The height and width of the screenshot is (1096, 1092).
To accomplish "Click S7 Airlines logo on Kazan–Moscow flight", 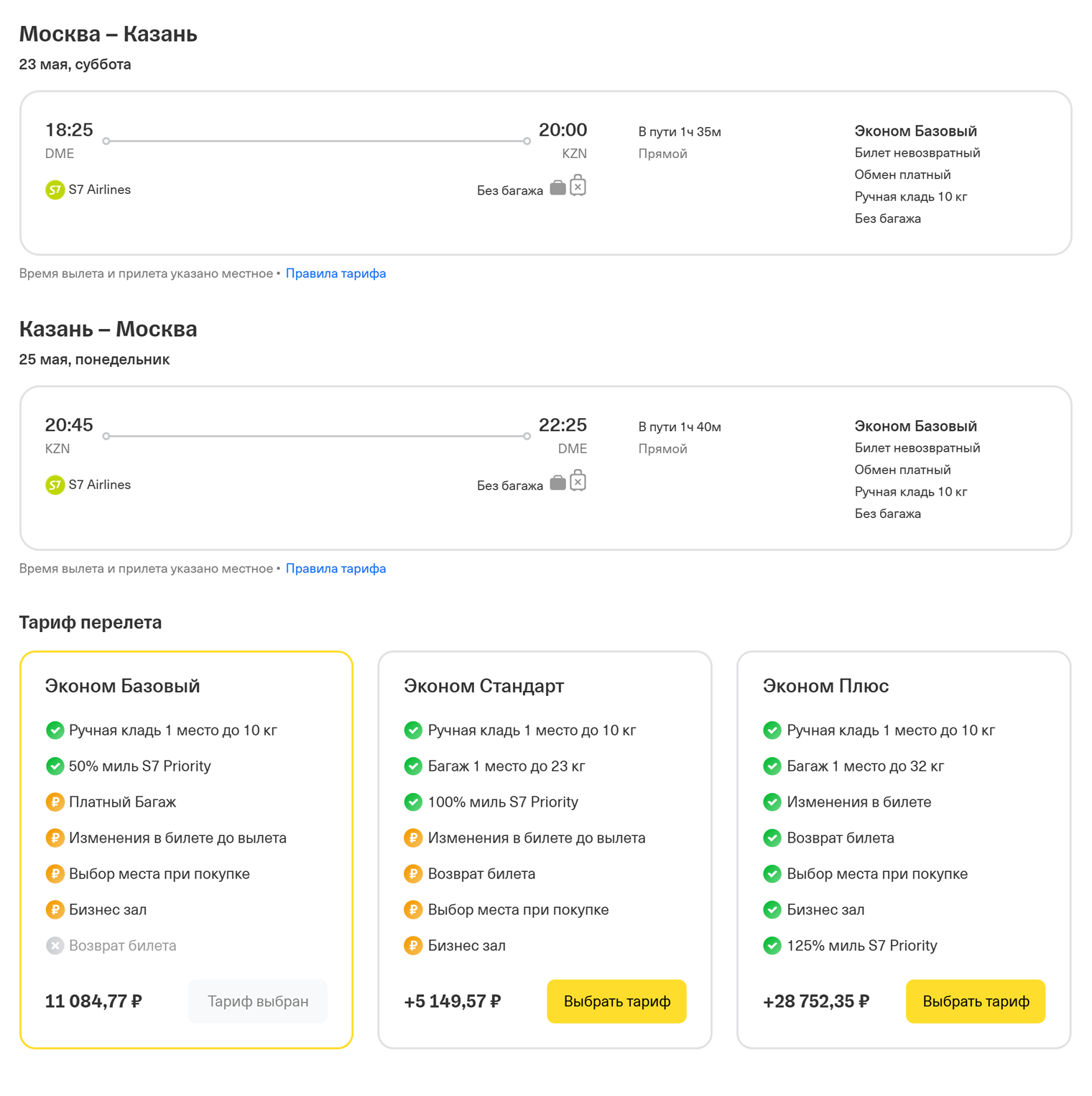I will 55,486.
